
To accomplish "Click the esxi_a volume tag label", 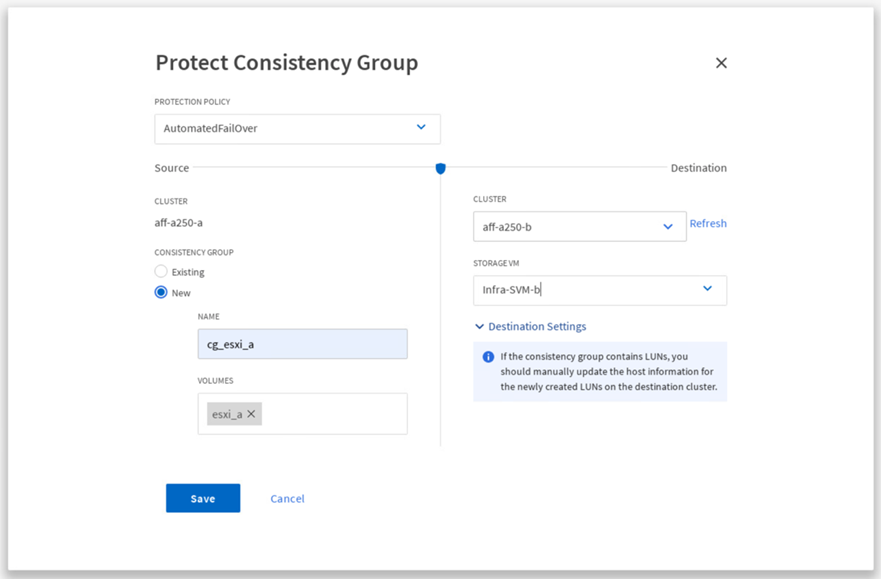I will tap(227, 414).
